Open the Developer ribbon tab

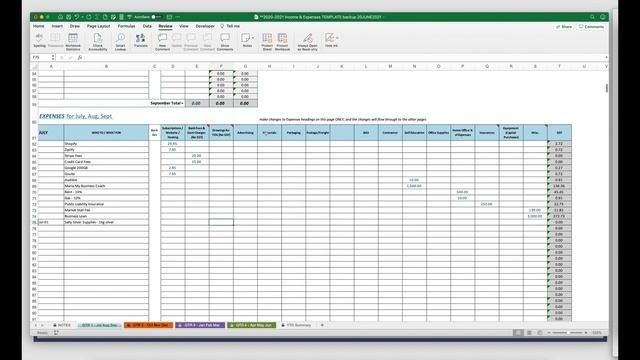point(205,26)
